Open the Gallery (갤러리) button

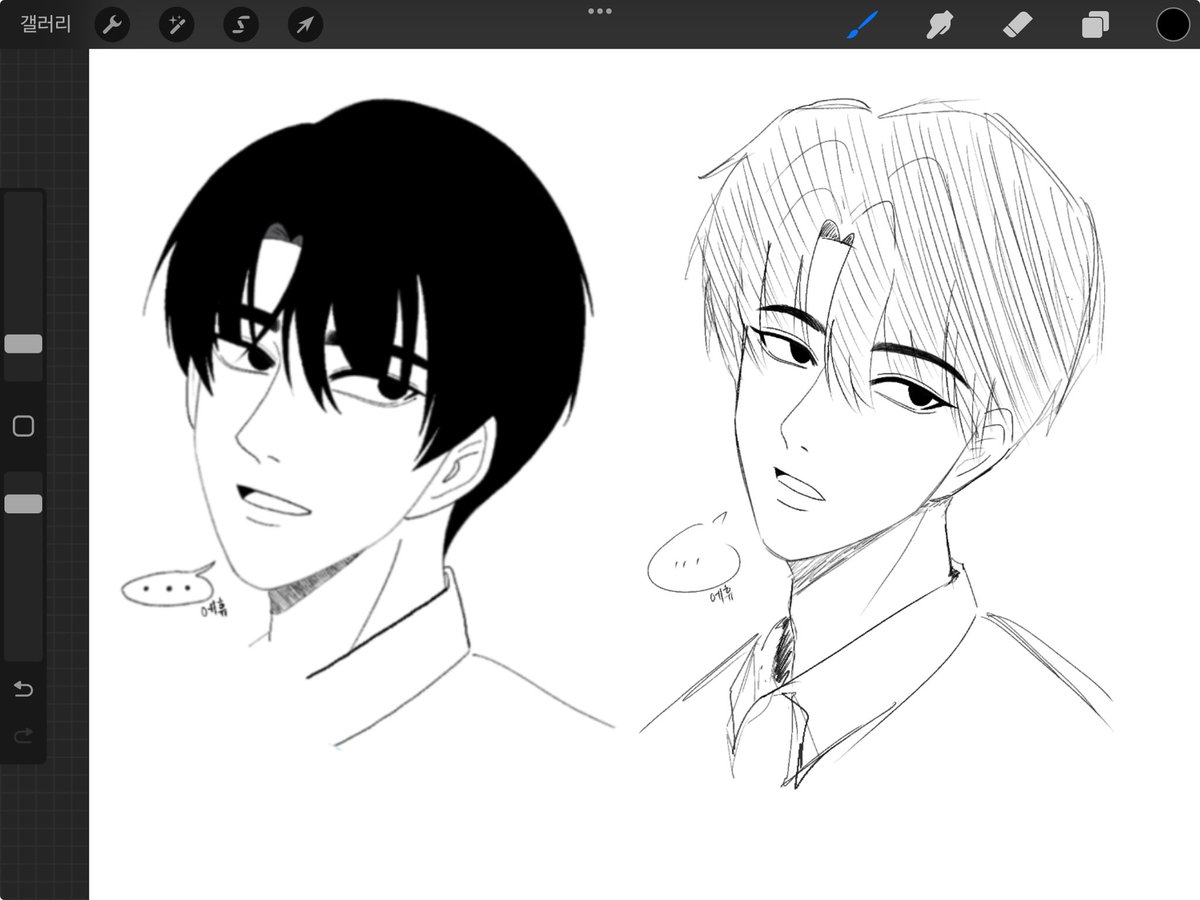click(45, 24)
